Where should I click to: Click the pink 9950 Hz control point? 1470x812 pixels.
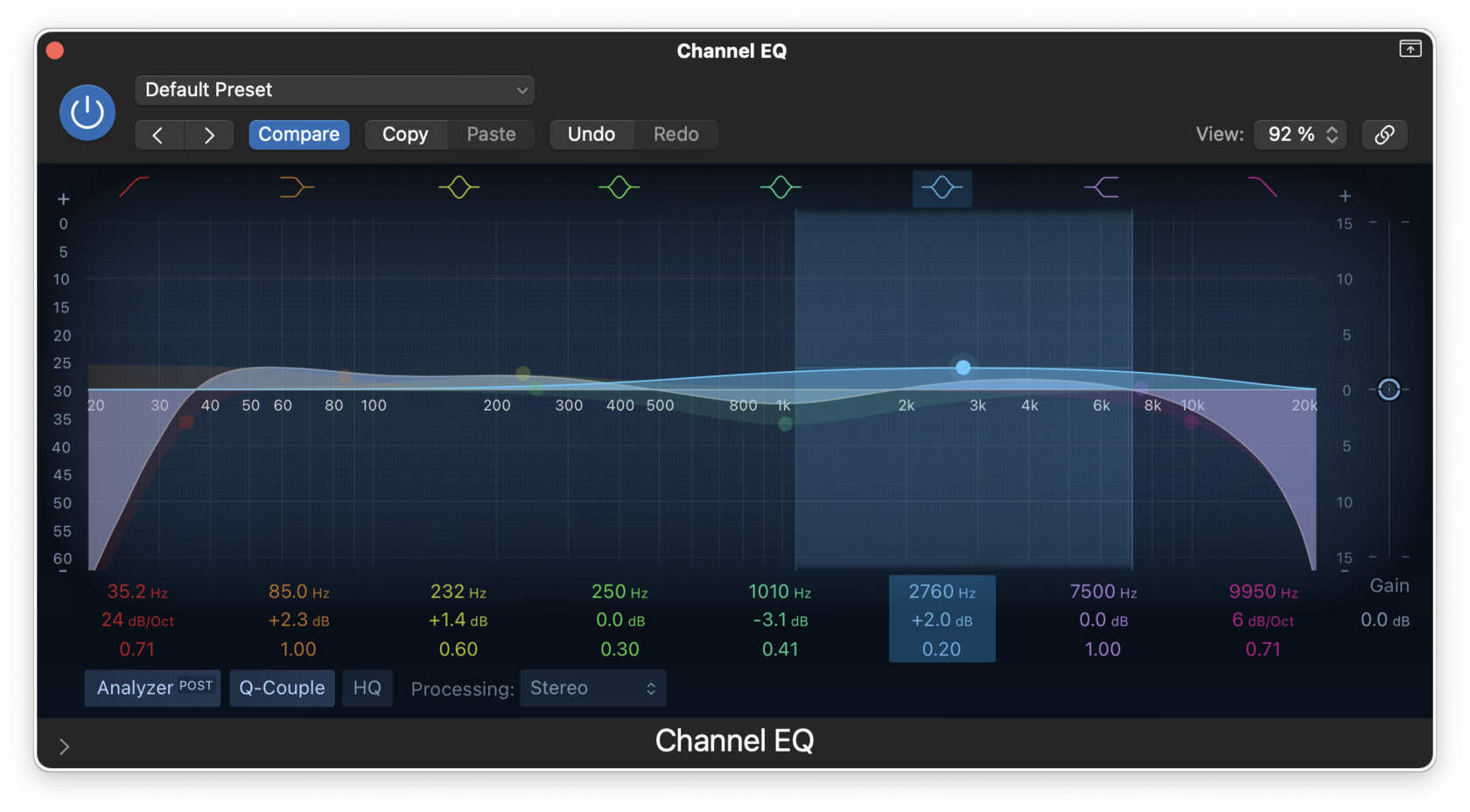(1191, 422)
